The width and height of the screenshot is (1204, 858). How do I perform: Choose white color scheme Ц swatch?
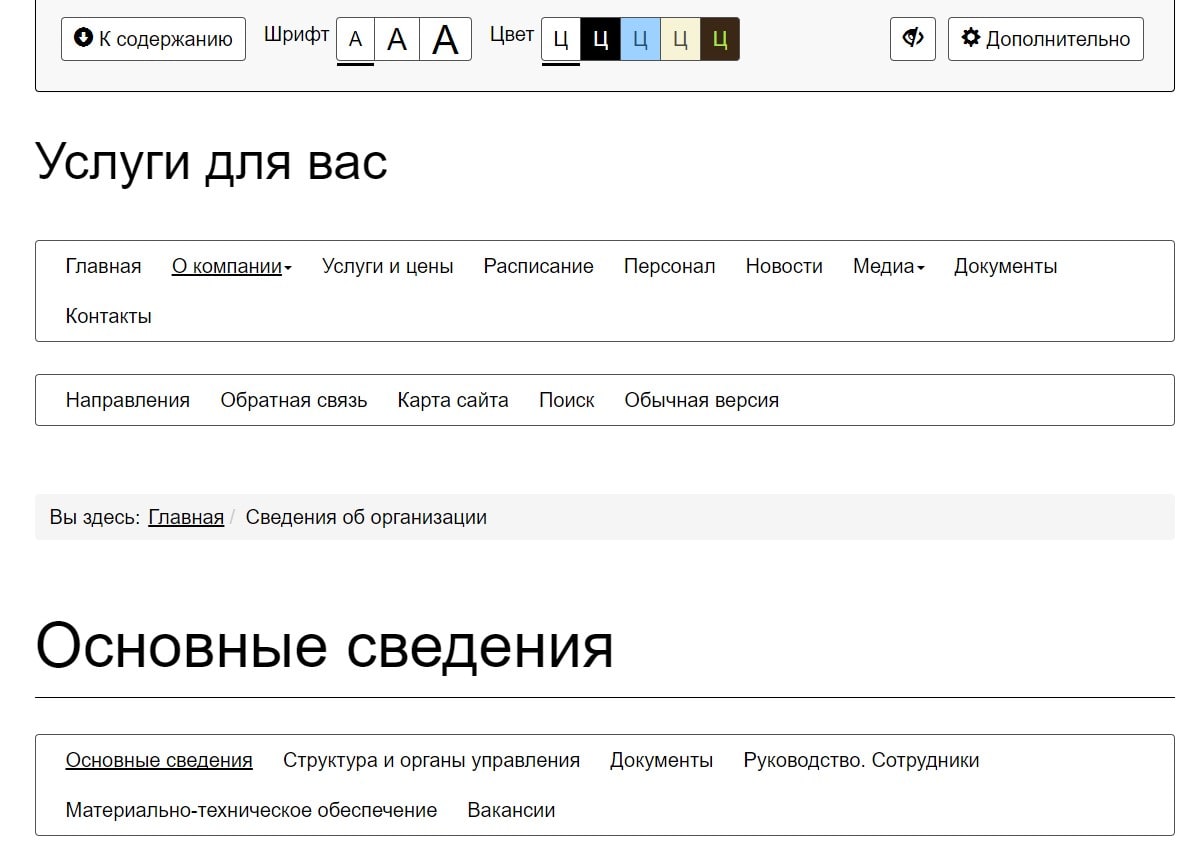[x=561, y=40]
